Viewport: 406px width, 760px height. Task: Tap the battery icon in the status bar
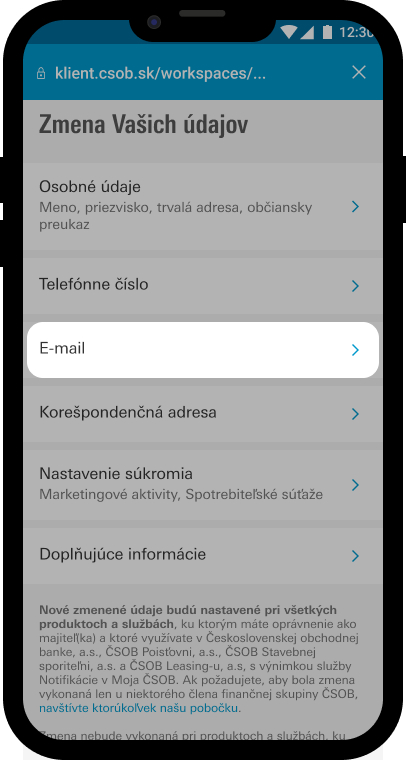328,32
